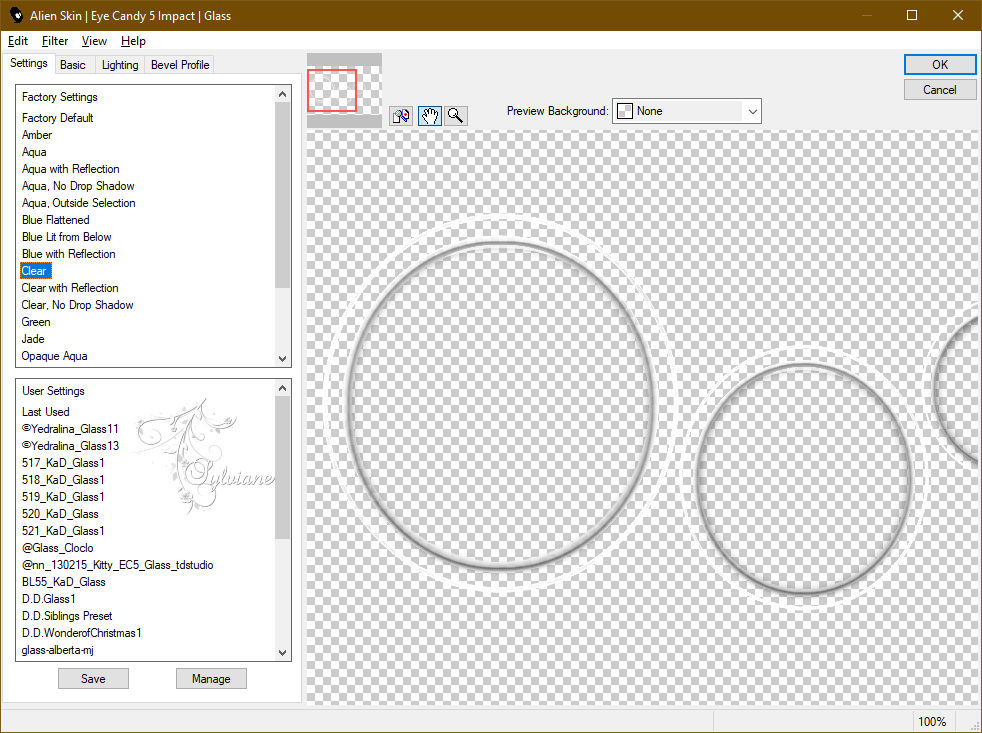Select 517_KaD_Glass1 user setting
This screenshot has width=982, height=733.
pos(63,463)
